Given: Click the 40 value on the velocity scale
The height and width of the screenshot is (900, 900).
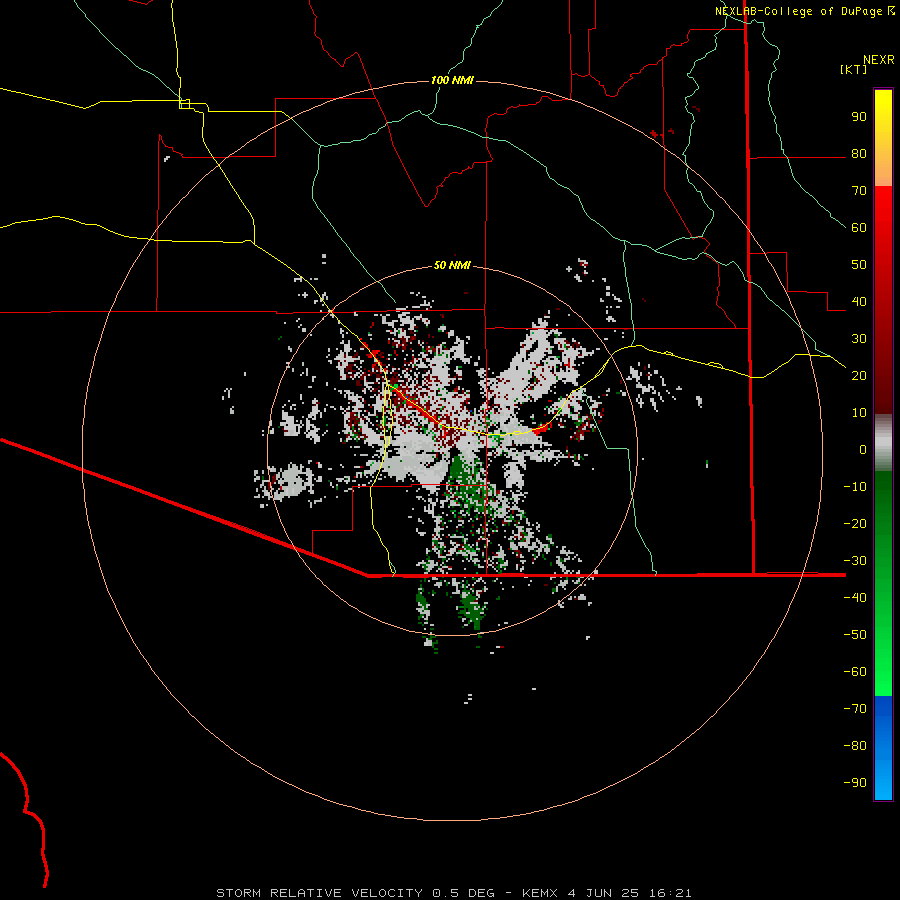Looking at the screenshot, I should pos(859,301).
